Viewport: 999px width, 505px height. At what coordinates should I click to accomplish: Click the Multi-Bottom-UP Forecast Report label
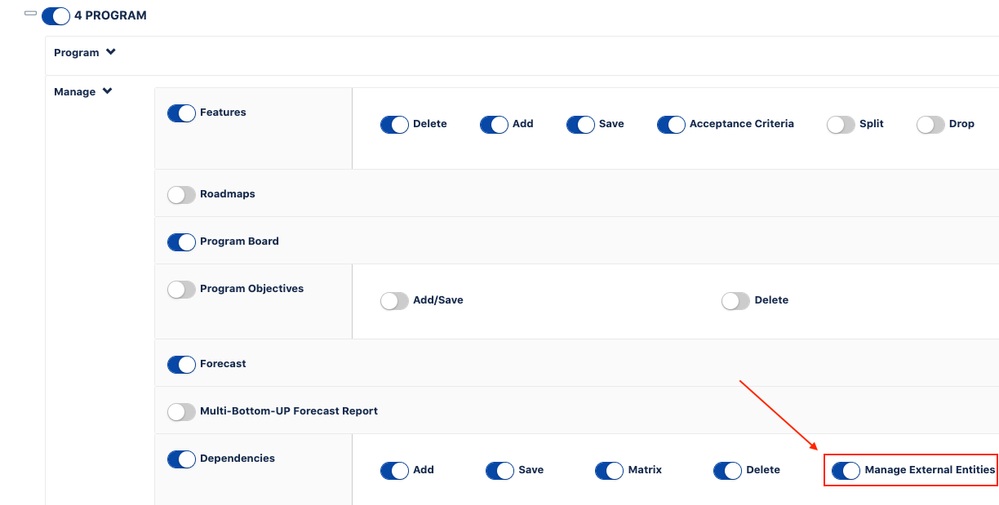pyautogui.click(x=289, y=411)
